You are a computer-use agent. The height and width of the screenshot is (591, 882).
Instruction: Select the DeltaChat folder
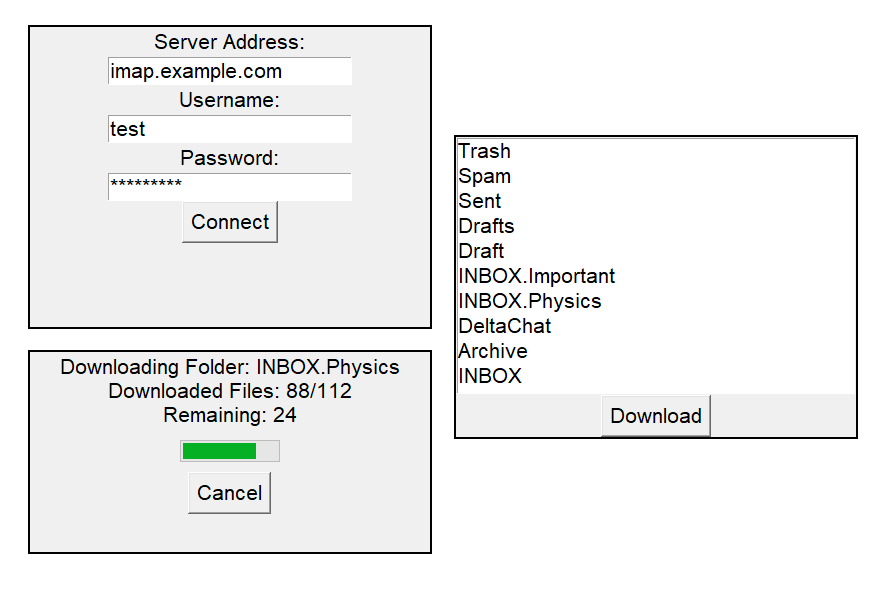click(501, 326)
